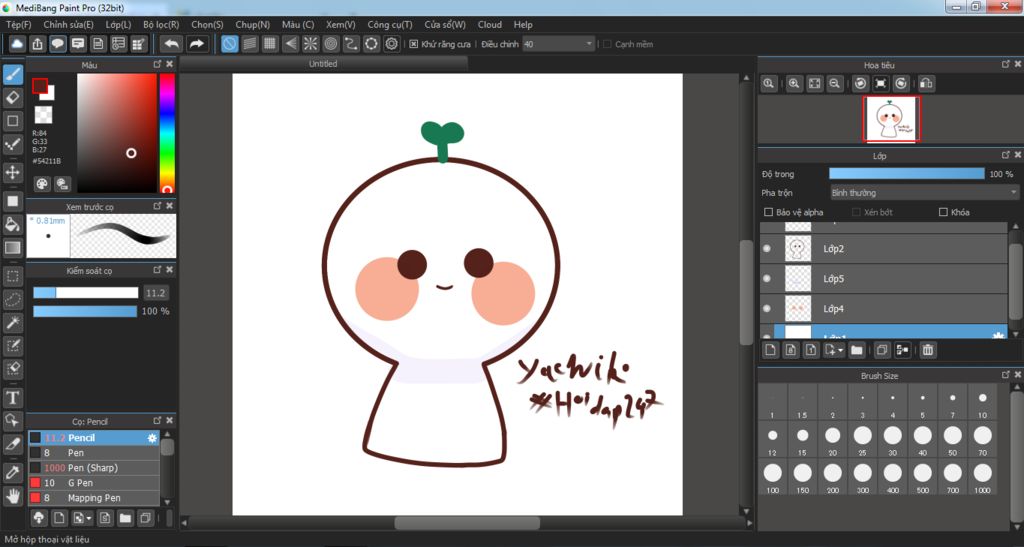1024x547 pixels.
Task: Select the Pen (Sharp) brush
Action: click(x=93, y=467)
